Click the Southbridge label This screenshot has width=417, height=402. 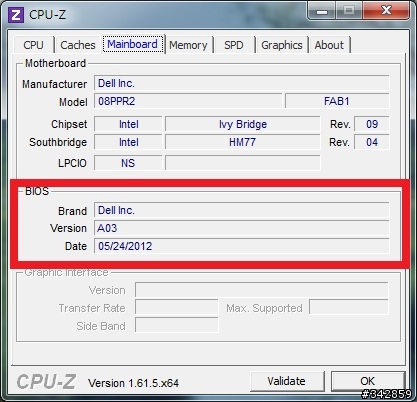click(x=58, y=142)
